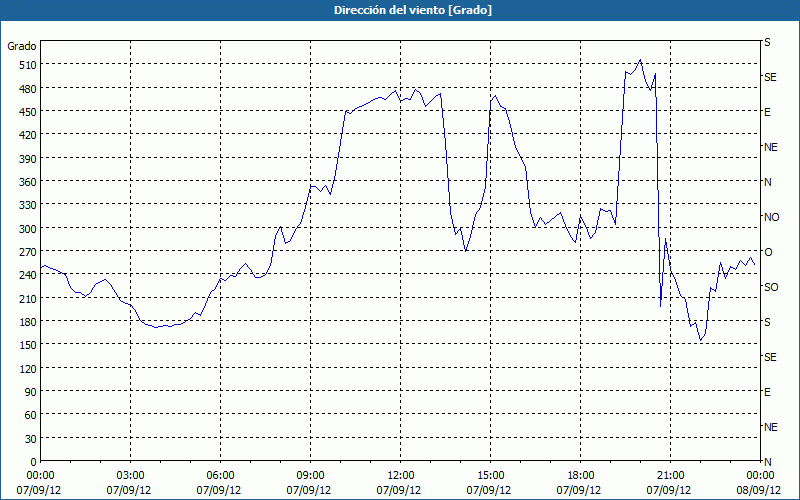Click the 210 degree axis label
This screenshot has height=500, width=800.
coord(28,298)
